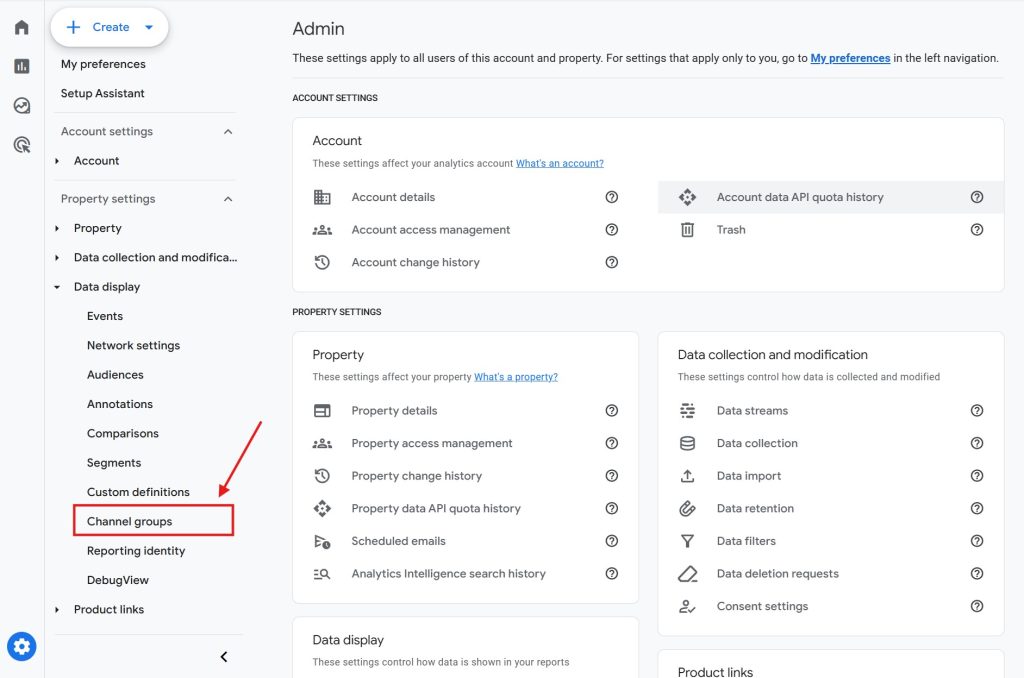Click the help icon beside Data streams
This screenshot has height=678, width=1024.
pyautogui.click(x=976, y=411)
